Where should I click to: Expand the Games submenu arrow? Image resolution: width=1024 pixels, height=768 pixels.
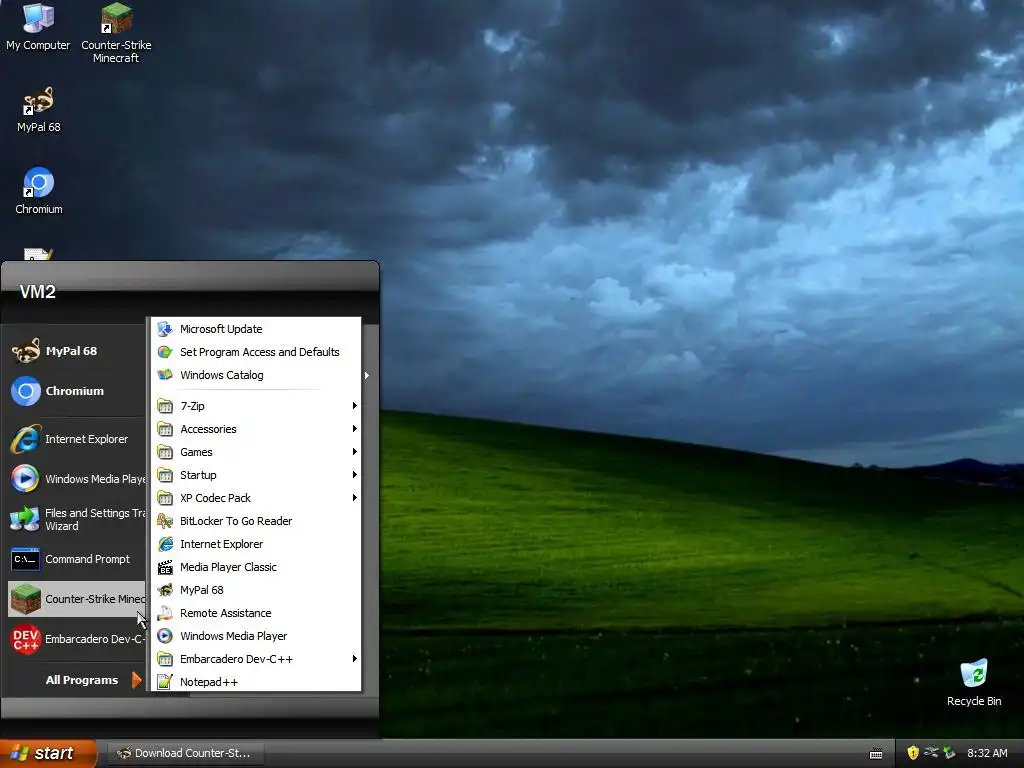point(355,452)
